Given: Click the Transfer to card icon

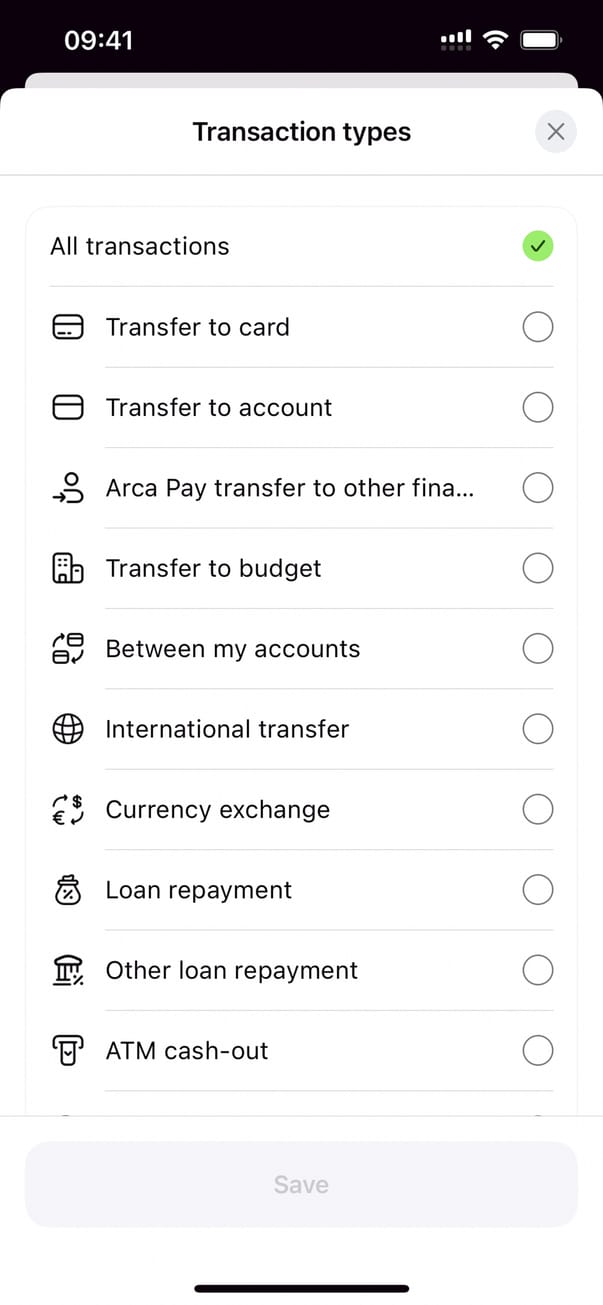Looking at the screenshot, I should (67, 327).
